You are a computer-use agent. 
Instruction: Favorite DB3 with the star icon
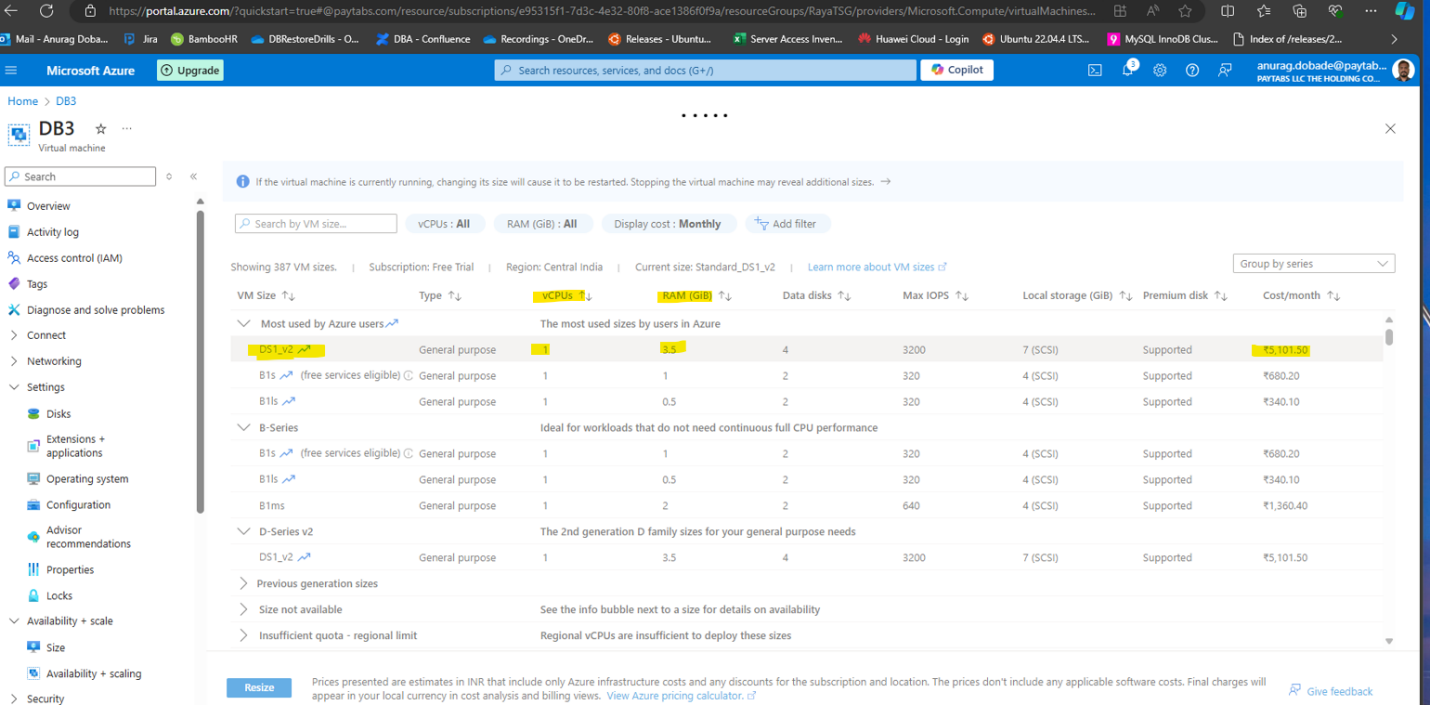100,129
